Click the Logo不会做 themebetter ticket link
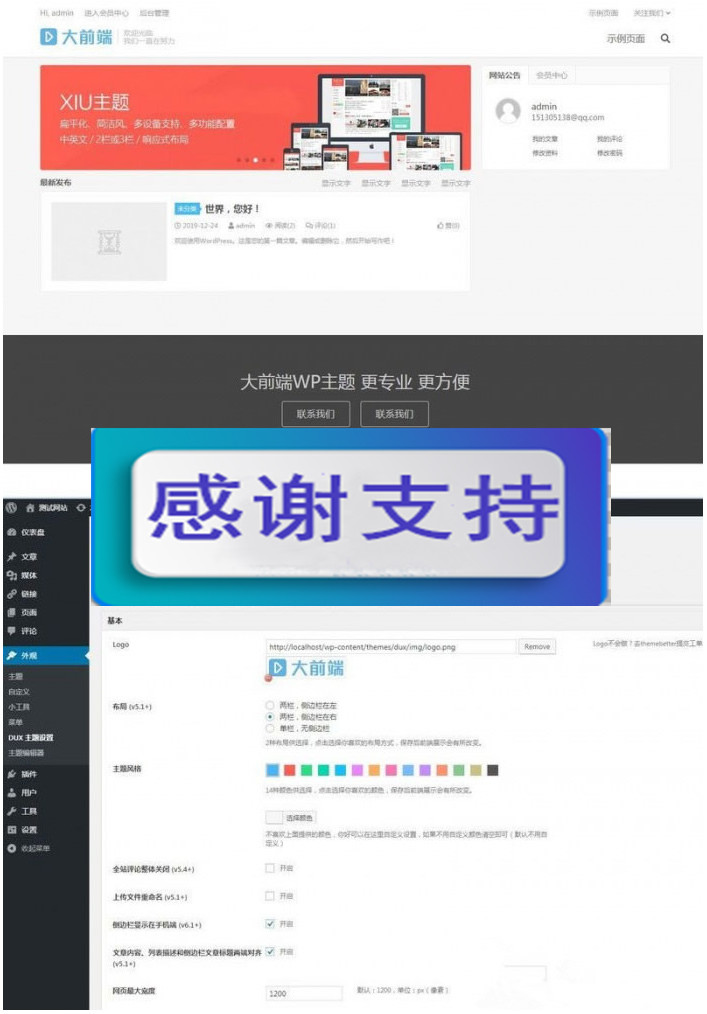The height and width of the screenshot is (1014, 707). 647,644
